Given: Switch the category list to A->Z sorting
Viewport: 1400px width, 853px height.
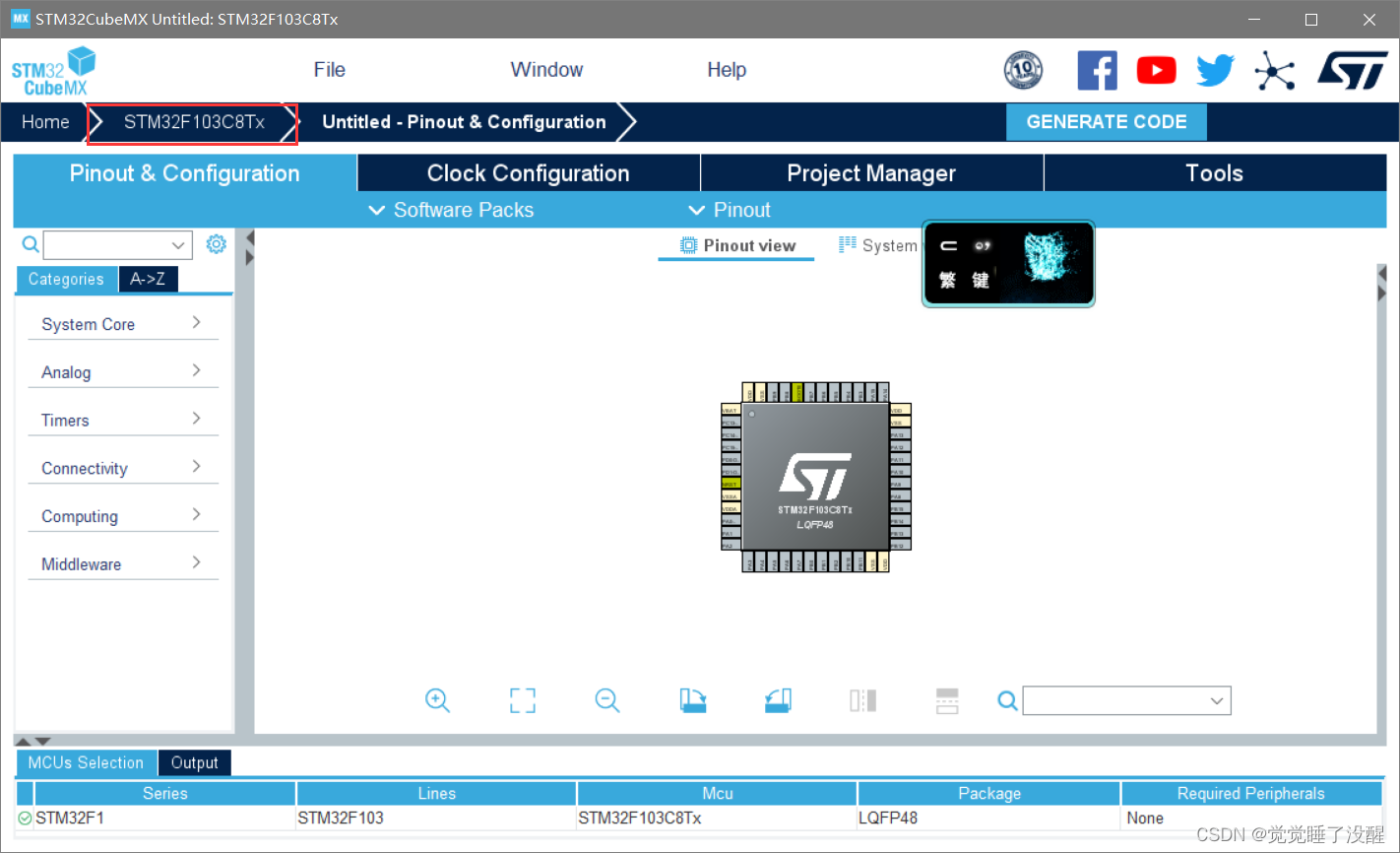Looking at the screenshot, I should click(x=148, y=279).
